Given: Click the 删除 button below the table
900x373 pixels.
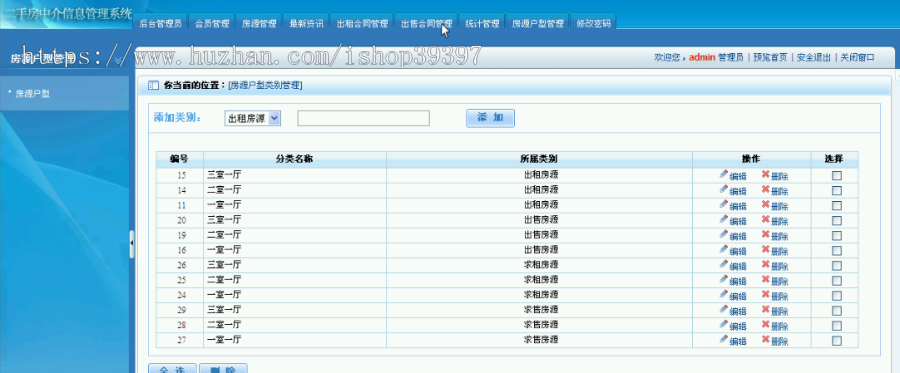Looking at the screenshot, I should (x=223, y=368).
